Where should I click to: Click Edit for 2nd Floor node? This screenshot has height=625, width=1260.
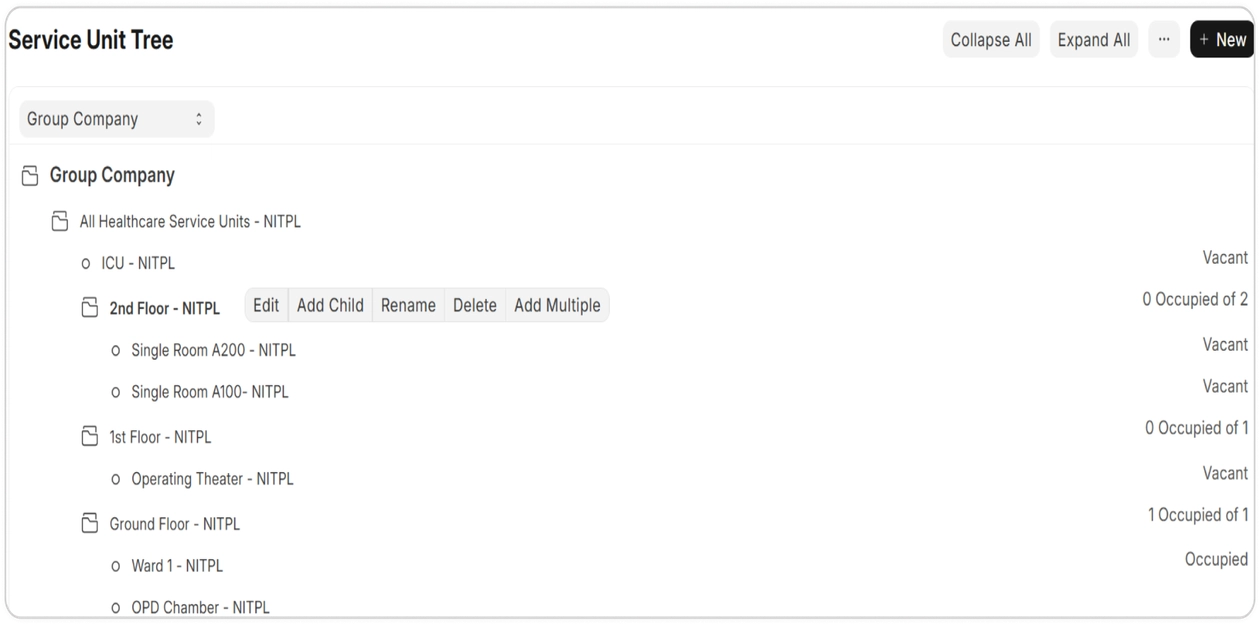(x=266, y=305)
